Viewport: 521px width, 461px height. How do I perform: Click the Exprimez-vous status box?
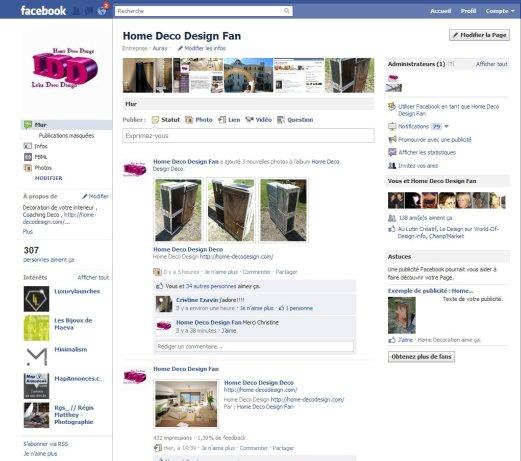click(248, 136)
